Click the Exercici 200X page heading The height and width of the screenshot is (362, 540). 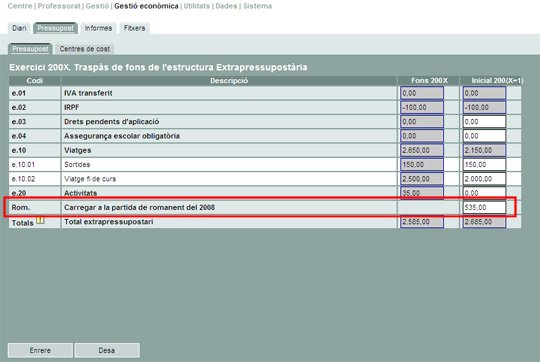pyautogui.click(x=158, y=67)
